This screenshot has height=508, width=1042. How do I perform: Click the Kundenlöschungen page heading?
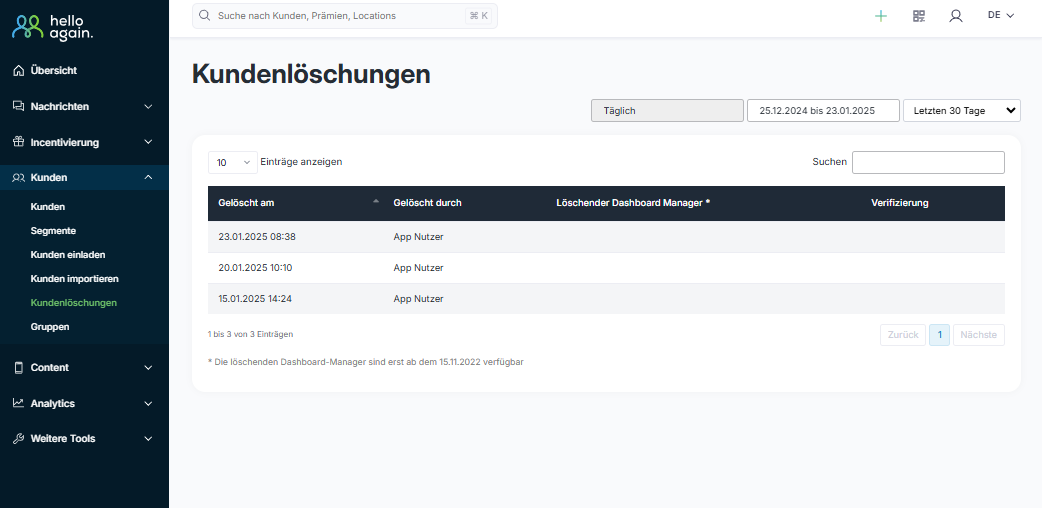click(311, 74)
